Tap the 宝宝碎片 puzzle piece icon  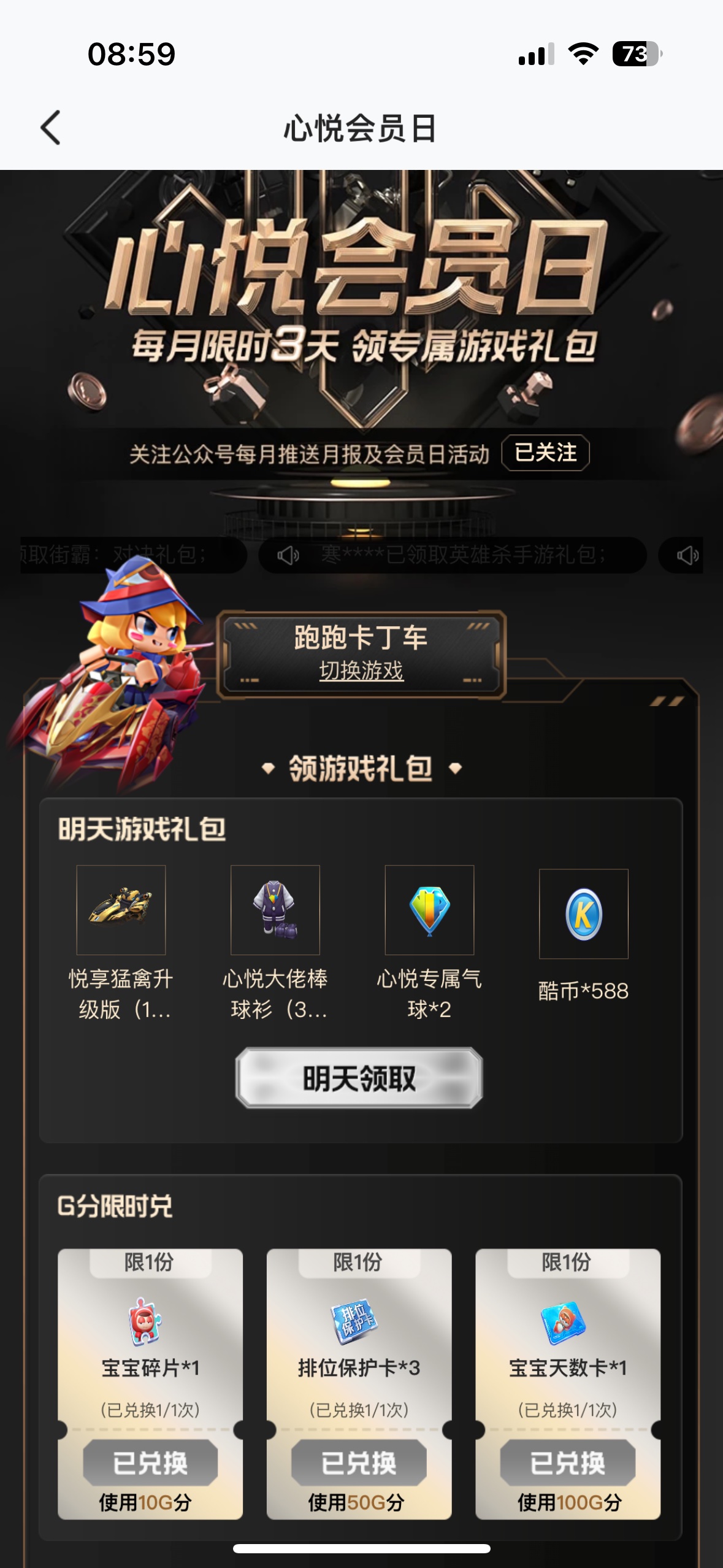(x=145, y=1321)
